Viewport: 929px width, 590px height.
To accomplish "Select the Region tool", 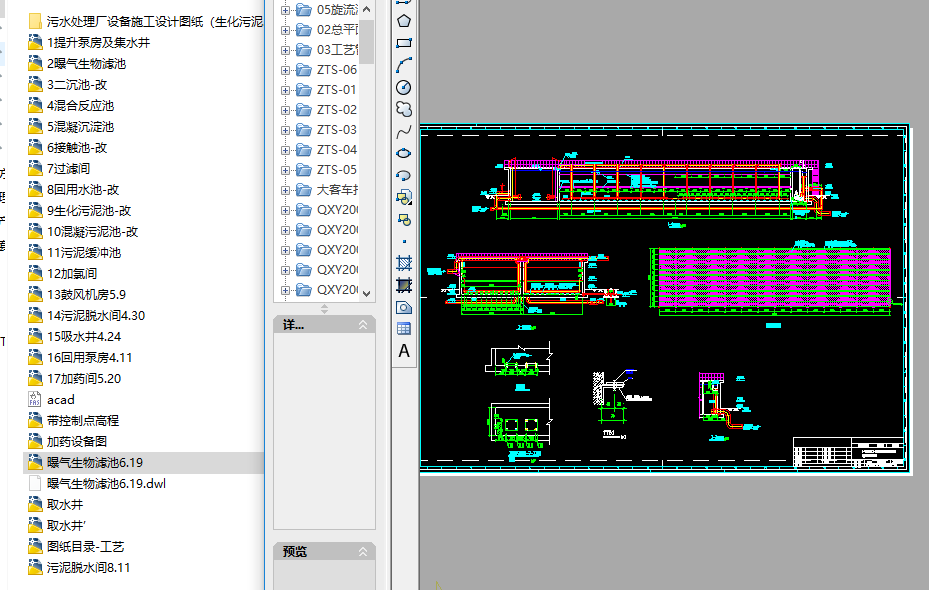I will pyautogui.click(x=404, y=307).
